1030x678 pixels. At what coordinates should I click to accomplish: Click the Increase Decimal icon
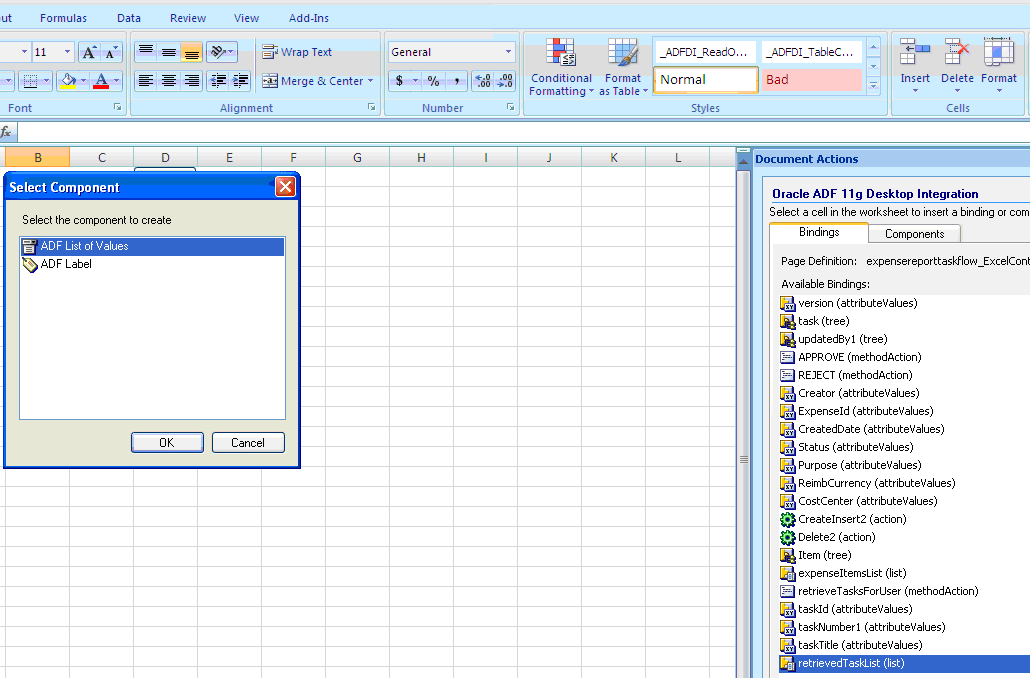pyautogui.click(x=483, y=81)
